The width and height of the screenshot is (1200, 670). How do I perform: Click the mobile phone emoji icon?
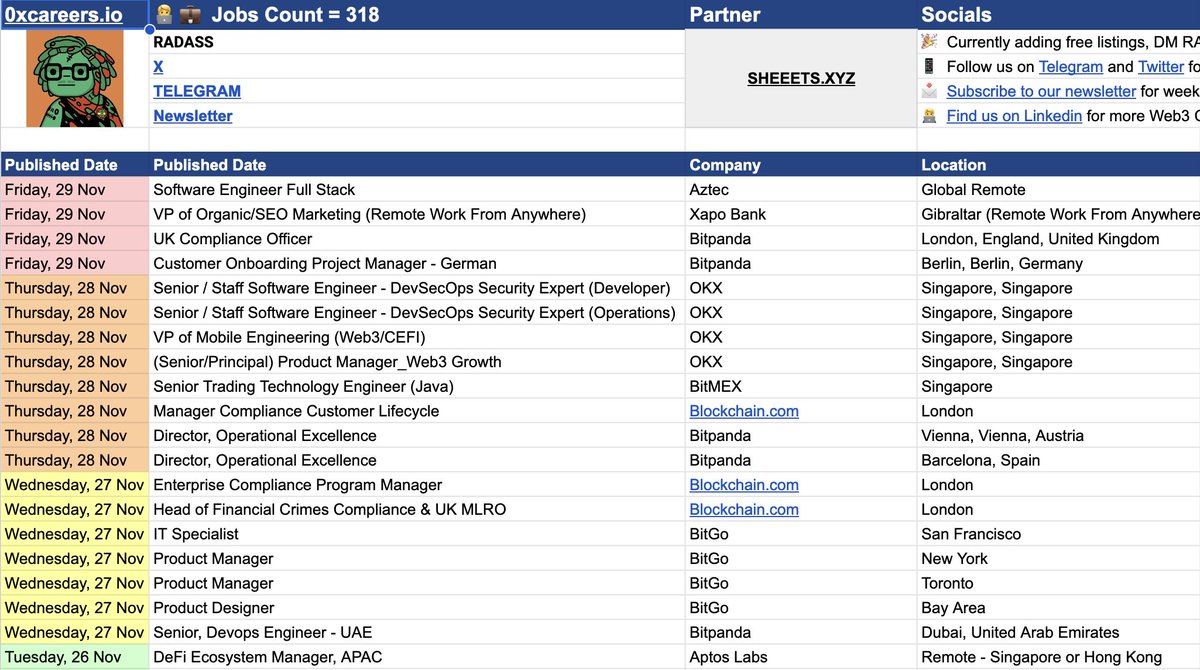pyautogui.click(x=929, y=66)
